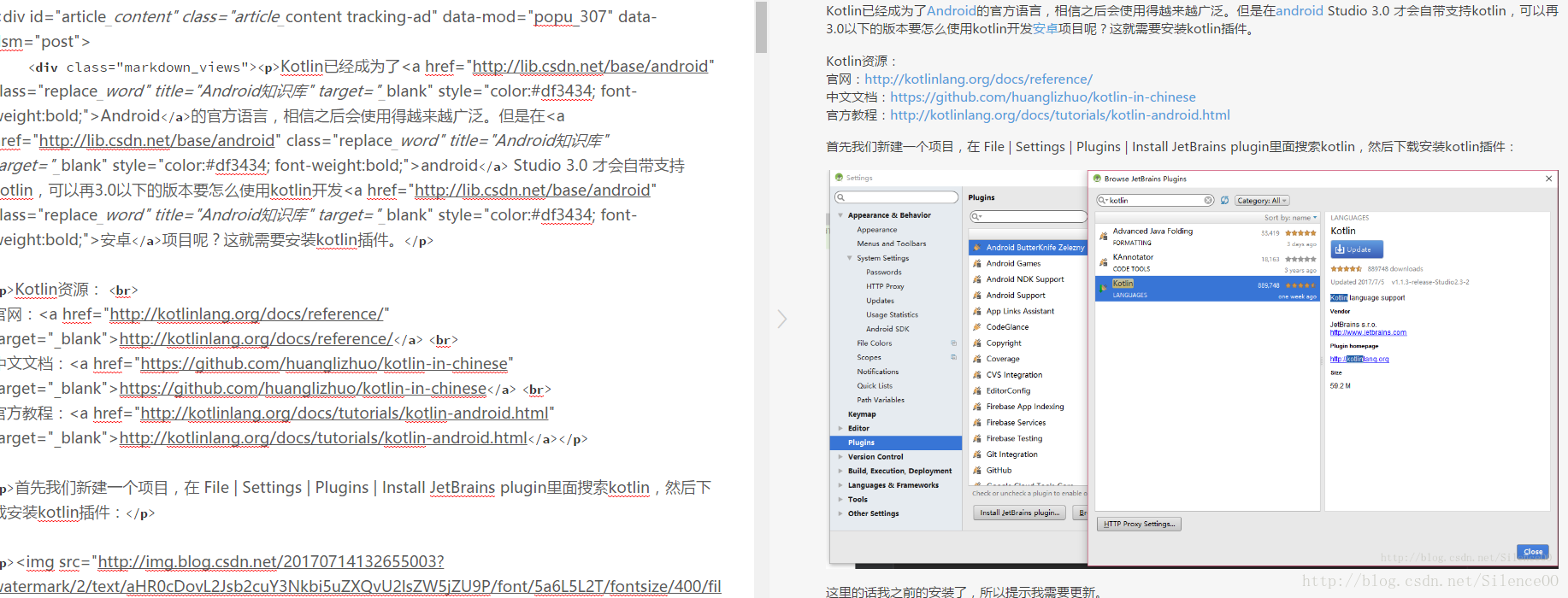
Task: Click the search magnifier in Settings search box
Action: 841,197
